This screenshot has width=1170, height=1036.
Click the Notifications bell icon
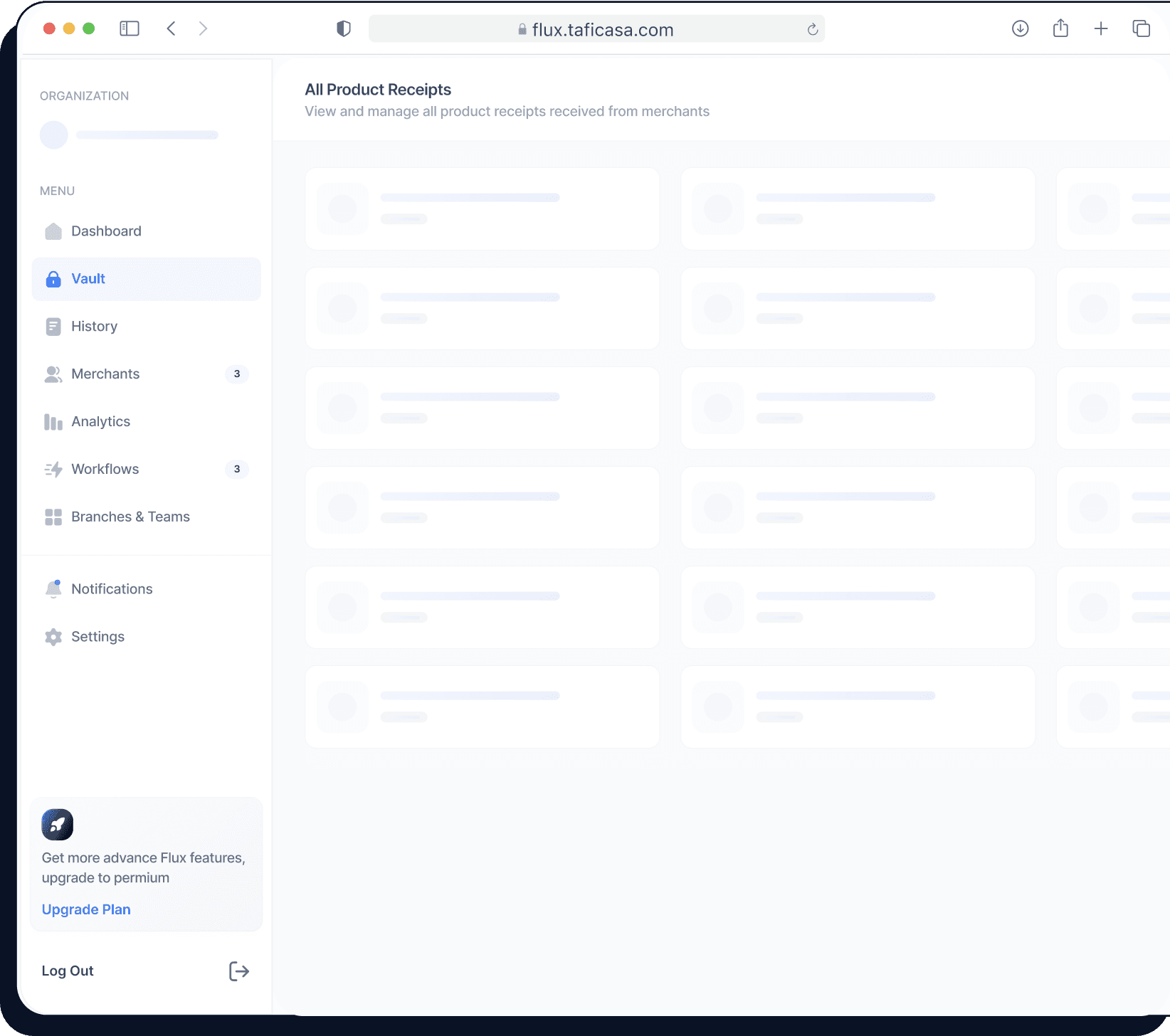click(53, 589)
